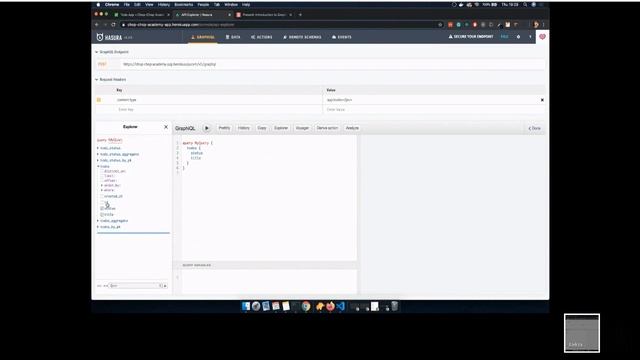Switch to the Remote Schemas tab
The height and width of the screenshot is (360, 640).
pyautogui.click(x=302, y=37)
